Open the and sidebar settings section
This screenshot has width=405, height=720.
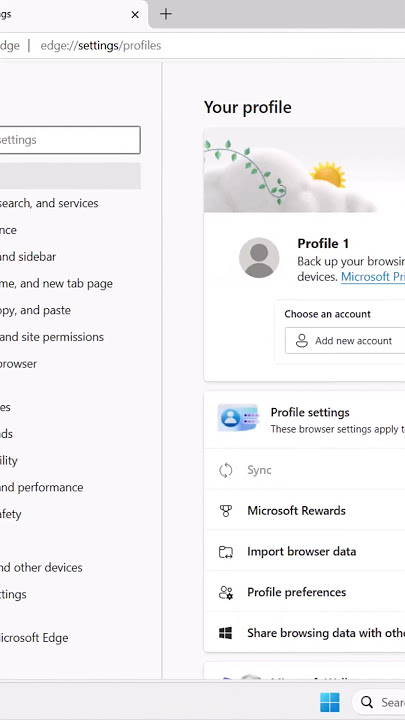[28, 257]
